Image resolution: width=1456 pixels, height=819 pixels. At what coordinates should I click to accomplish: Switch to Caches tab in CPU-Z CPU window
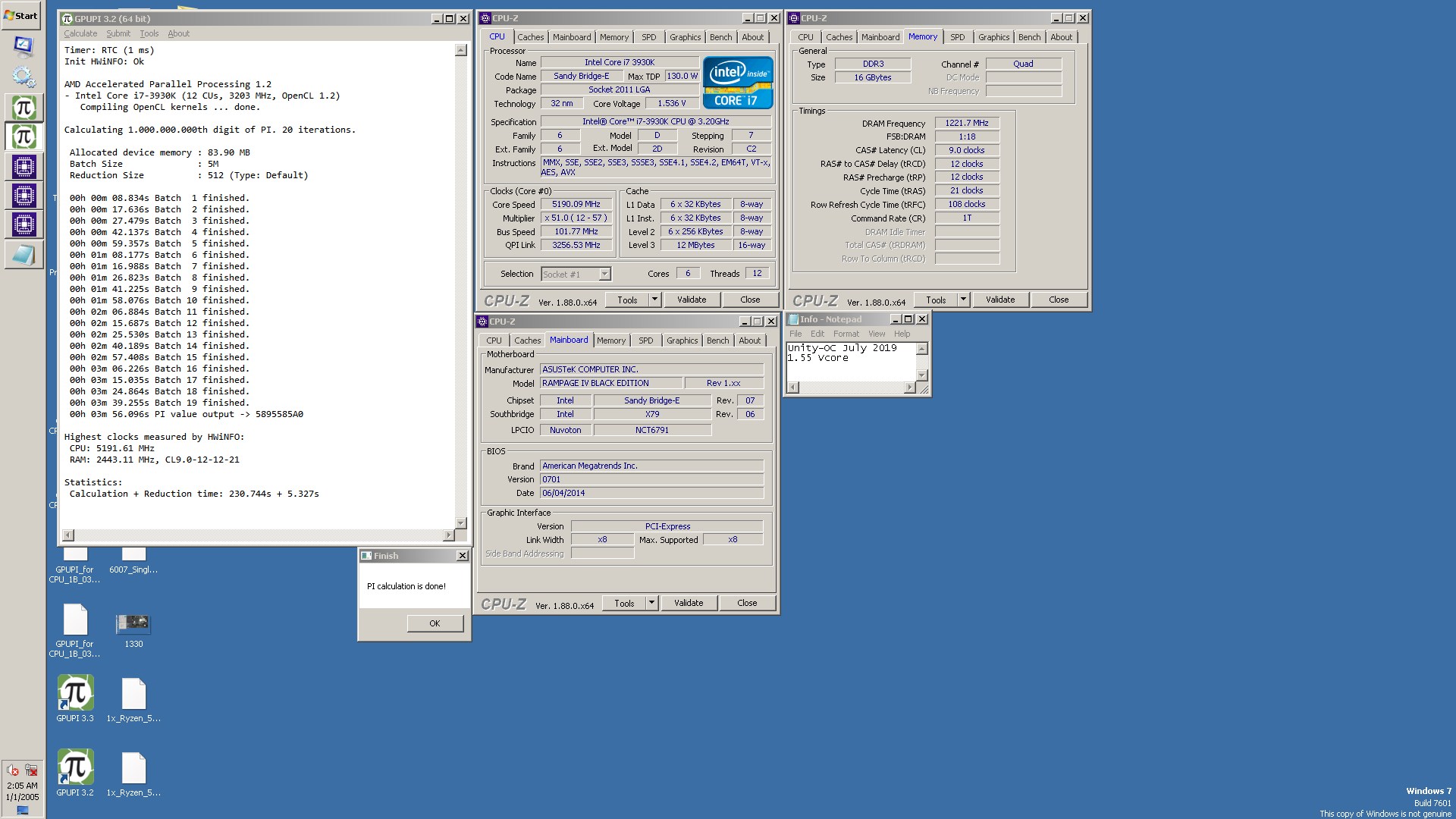pos(531,37)
